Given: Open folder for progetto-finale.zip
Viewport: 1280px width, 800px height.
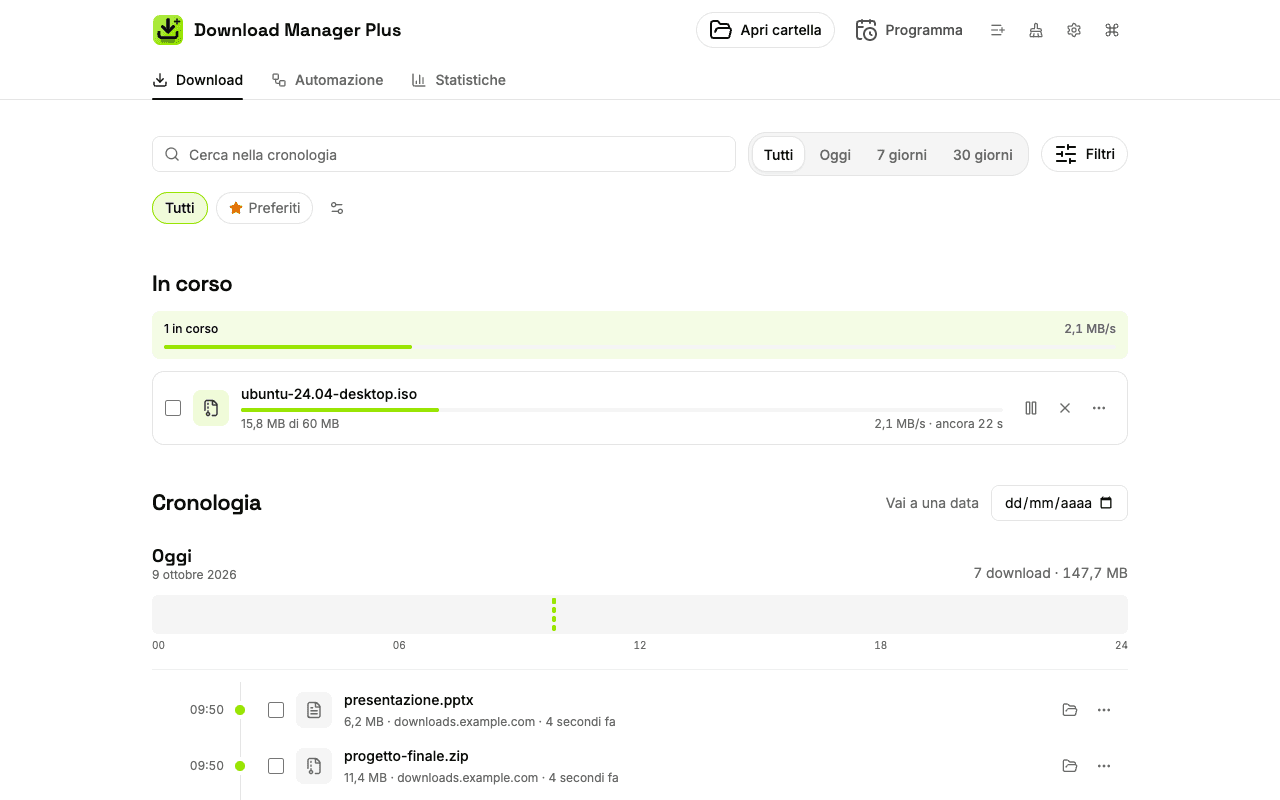Looking at the screenshot, I should (1070, 766).
